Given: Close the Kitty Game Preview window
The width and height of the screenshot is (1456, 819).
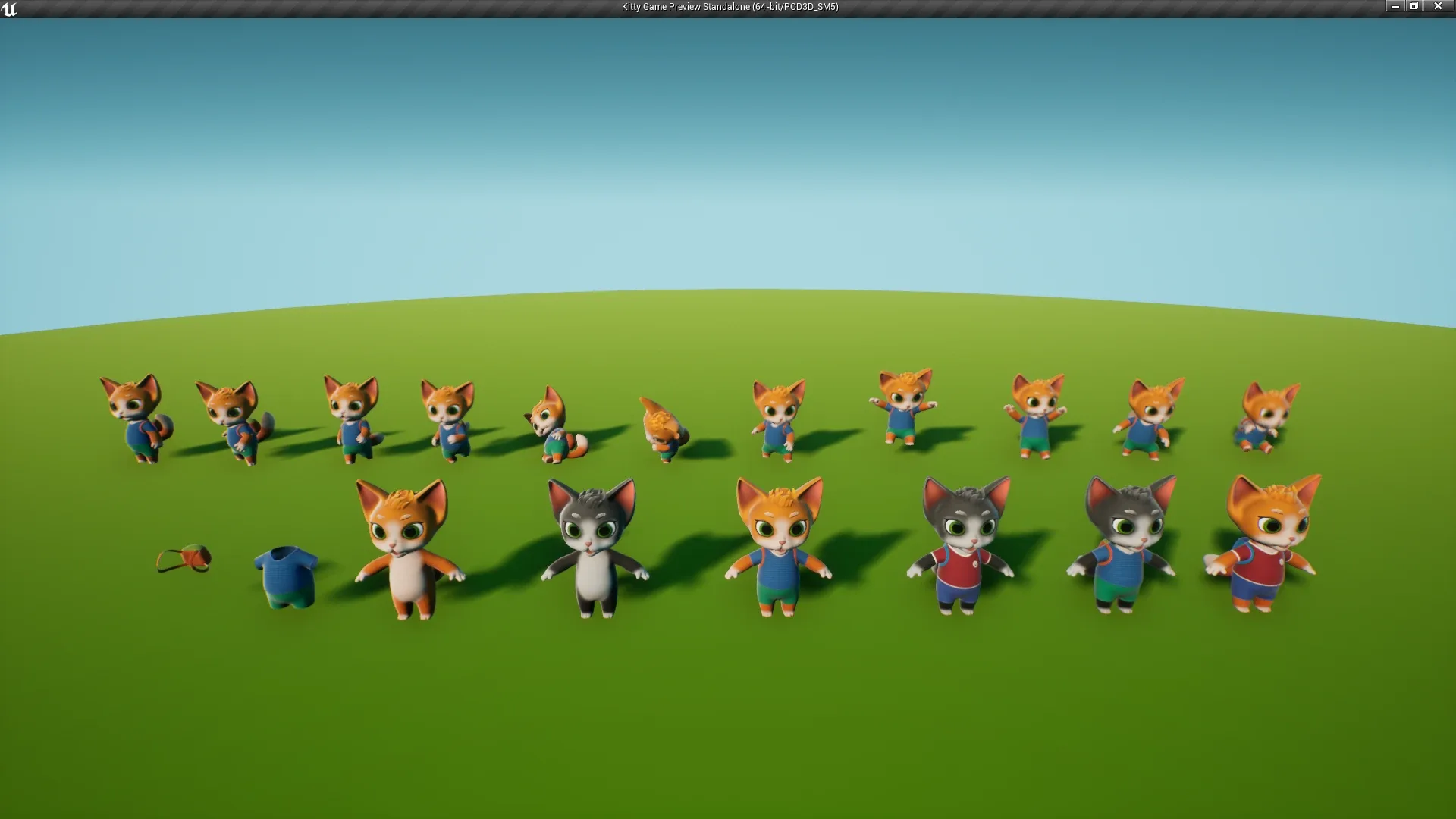Looking at the screenshot, I should [1438, 6].
